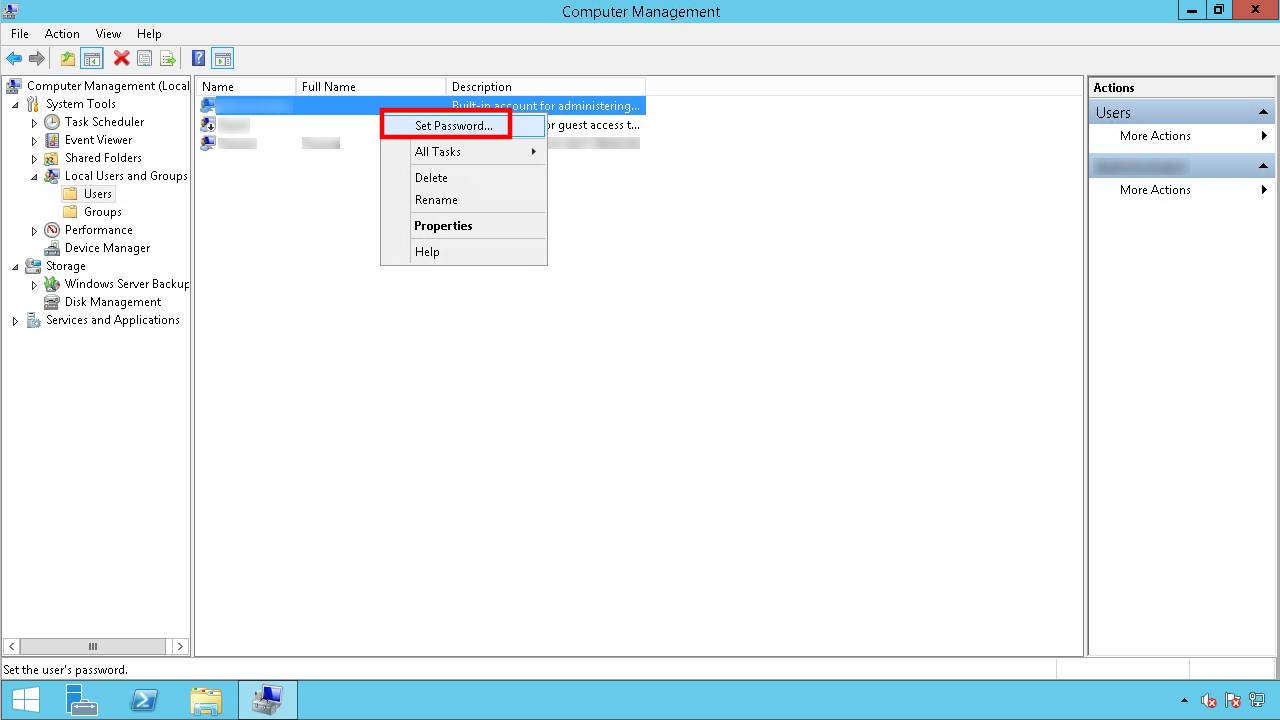Collapse the Users section in Actions pane

(1263, 112)
